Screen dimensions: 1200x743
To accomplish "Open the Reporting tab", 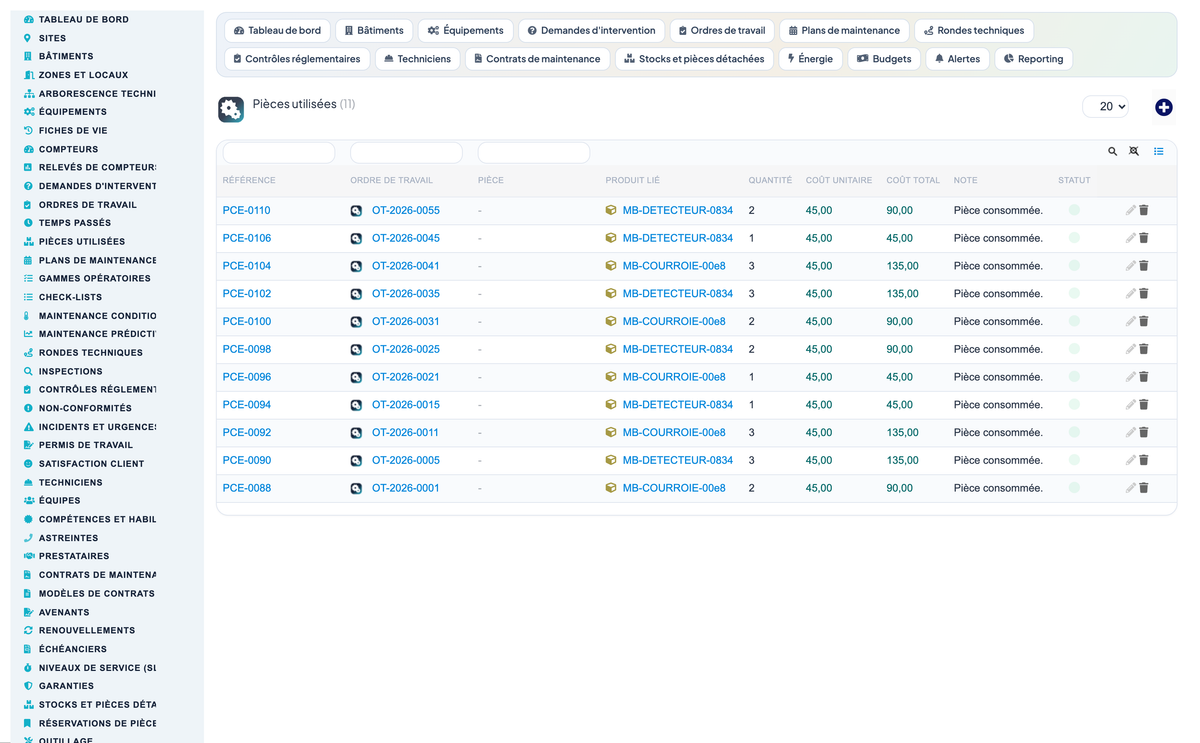I will pyautogui.click(x=1033, y=59).
